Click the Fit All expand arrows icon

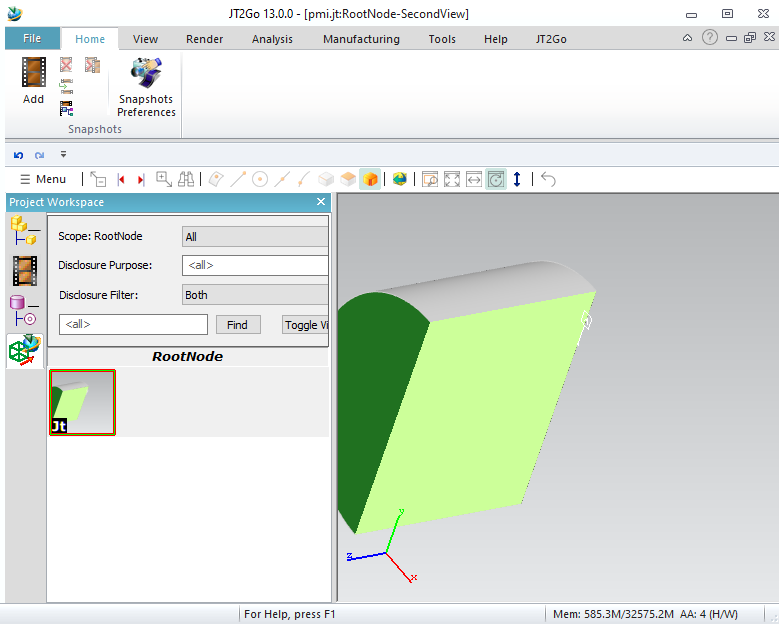[x=452, y=179]
